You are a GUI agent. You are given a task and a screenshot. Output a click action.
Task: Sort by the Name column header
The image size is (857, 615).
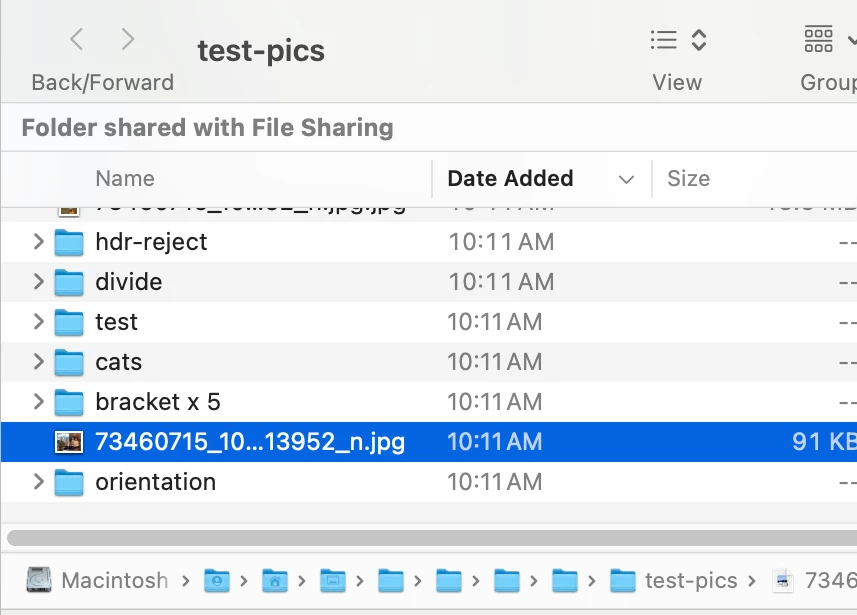click(125, 179)
